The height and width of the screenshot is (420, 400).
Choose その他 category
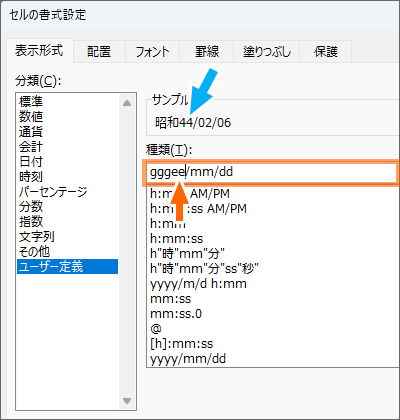tap(67, 251)
